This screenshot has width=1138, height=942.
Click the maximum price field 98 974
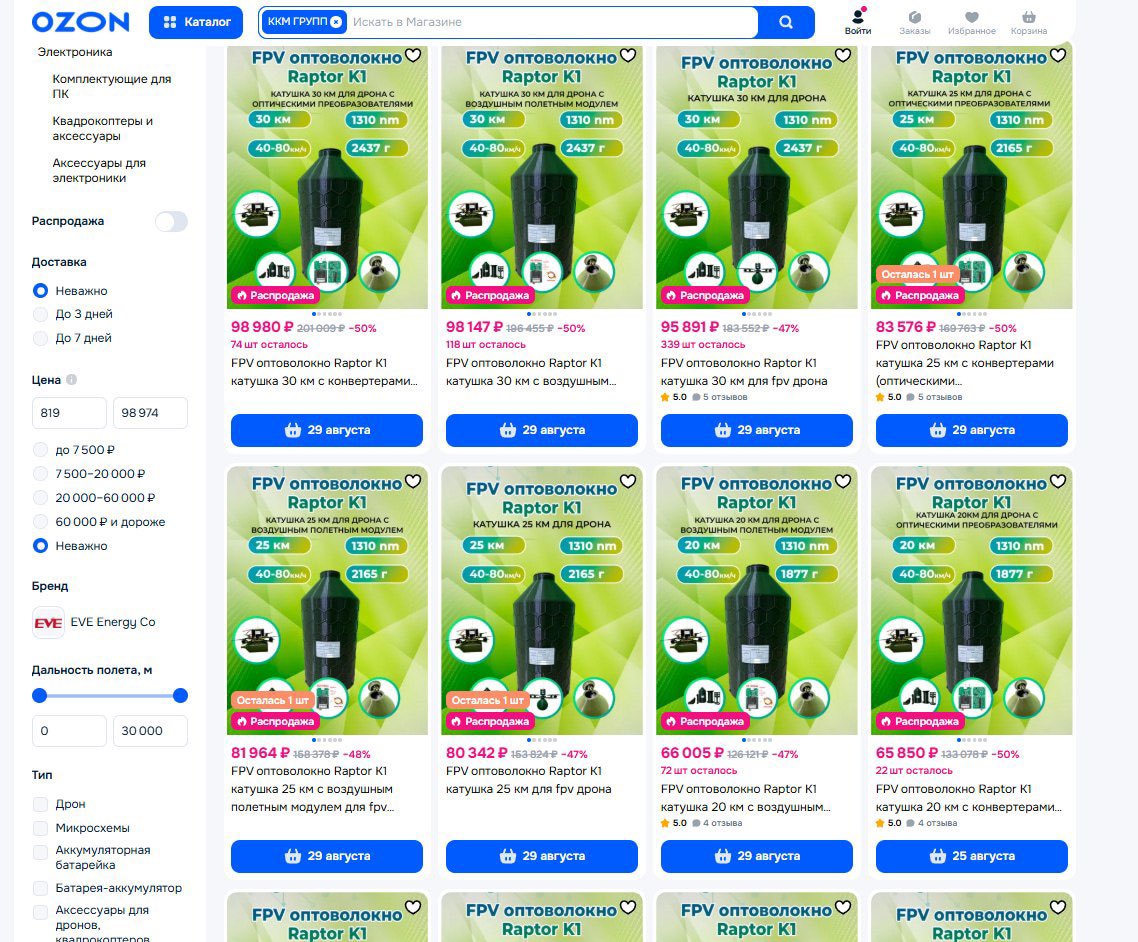pyautogui.click(x=150, y=413)
